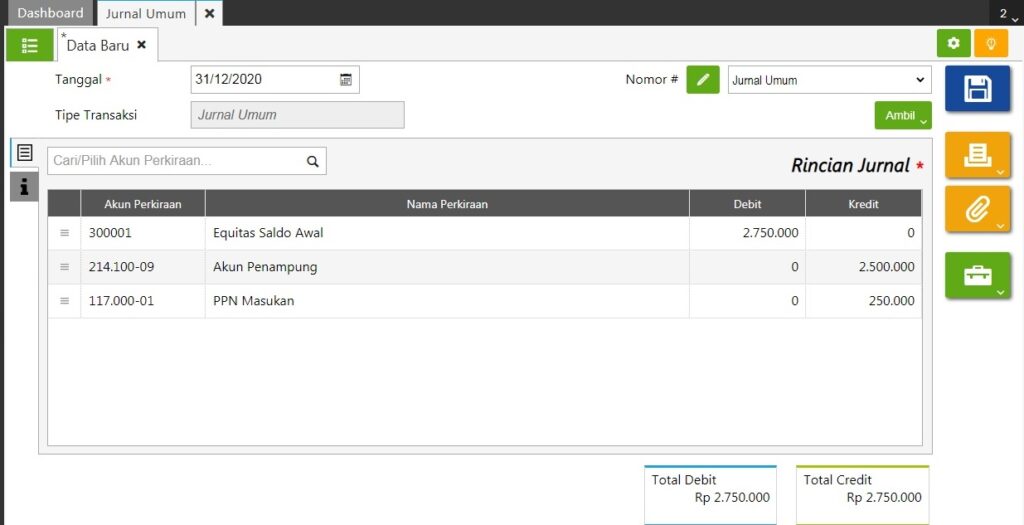1024x525 pixels.
Task: Open the orange Print button
Action: click(x=977, y=155)
